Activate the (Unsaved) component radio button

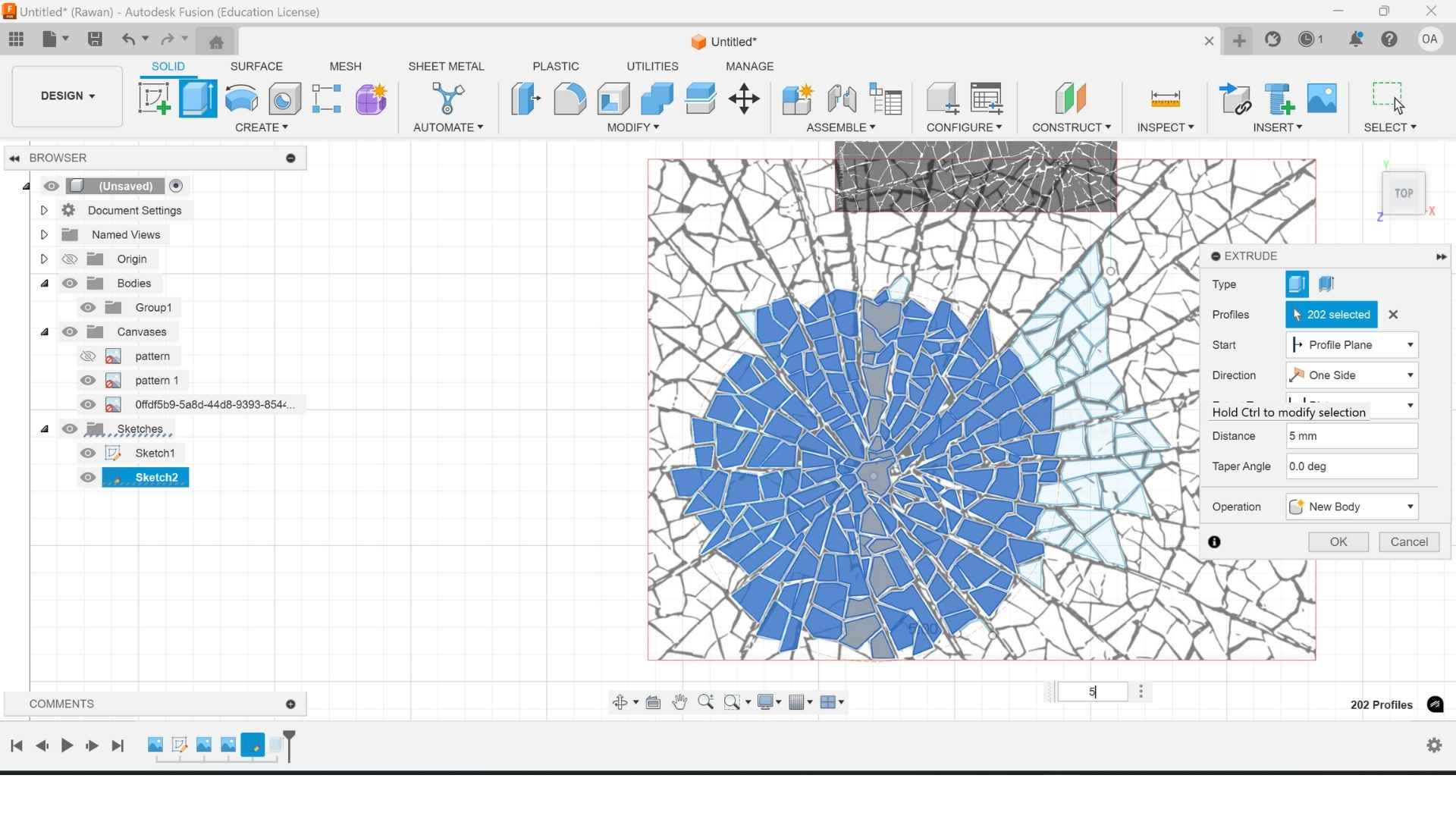176,186
